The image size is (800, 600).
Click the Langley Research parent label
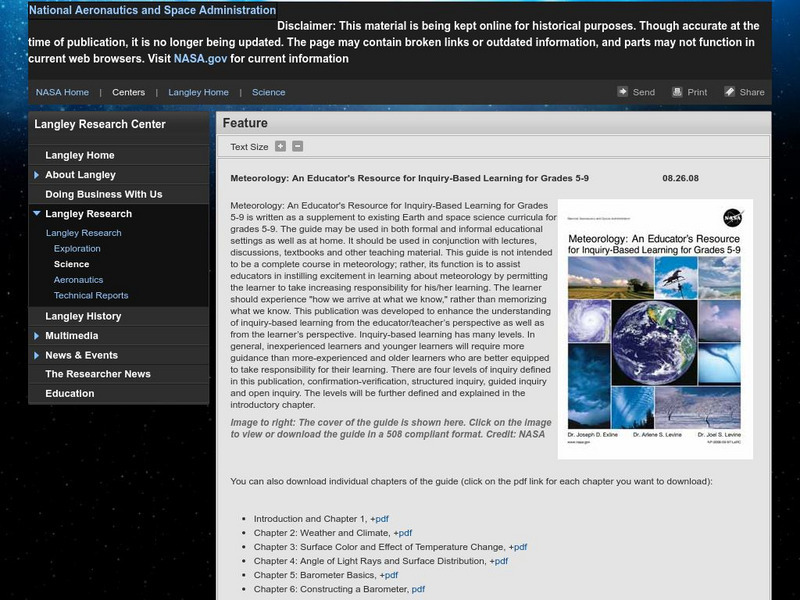point(89,214)
